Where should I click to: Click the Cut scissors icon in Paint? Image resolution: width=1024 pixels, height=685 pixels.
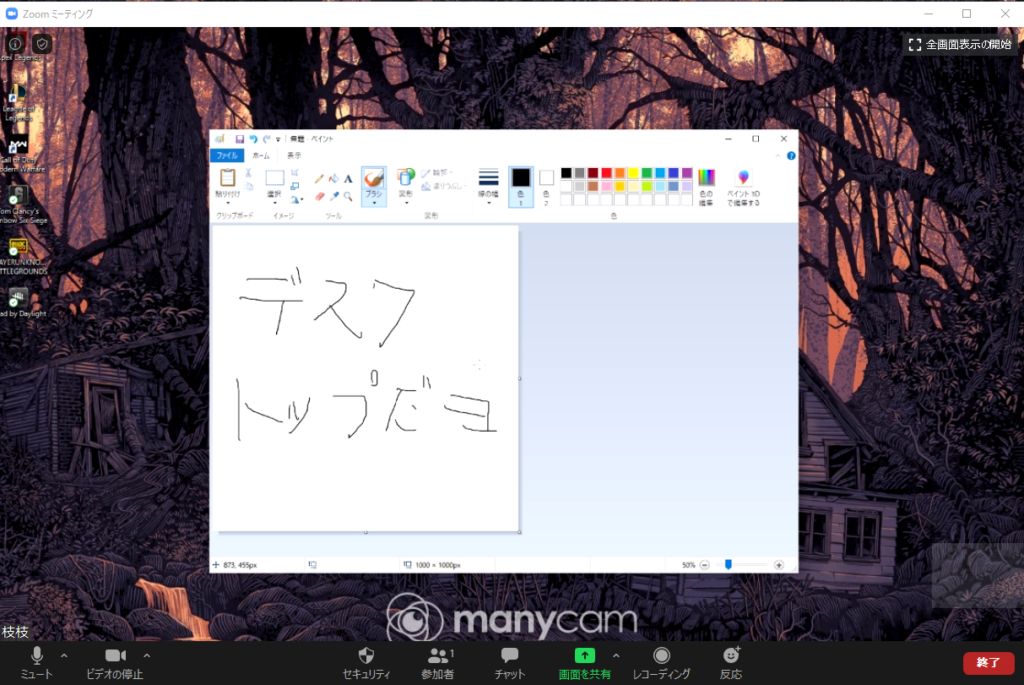pyautogui.click(x=248, y=173)
